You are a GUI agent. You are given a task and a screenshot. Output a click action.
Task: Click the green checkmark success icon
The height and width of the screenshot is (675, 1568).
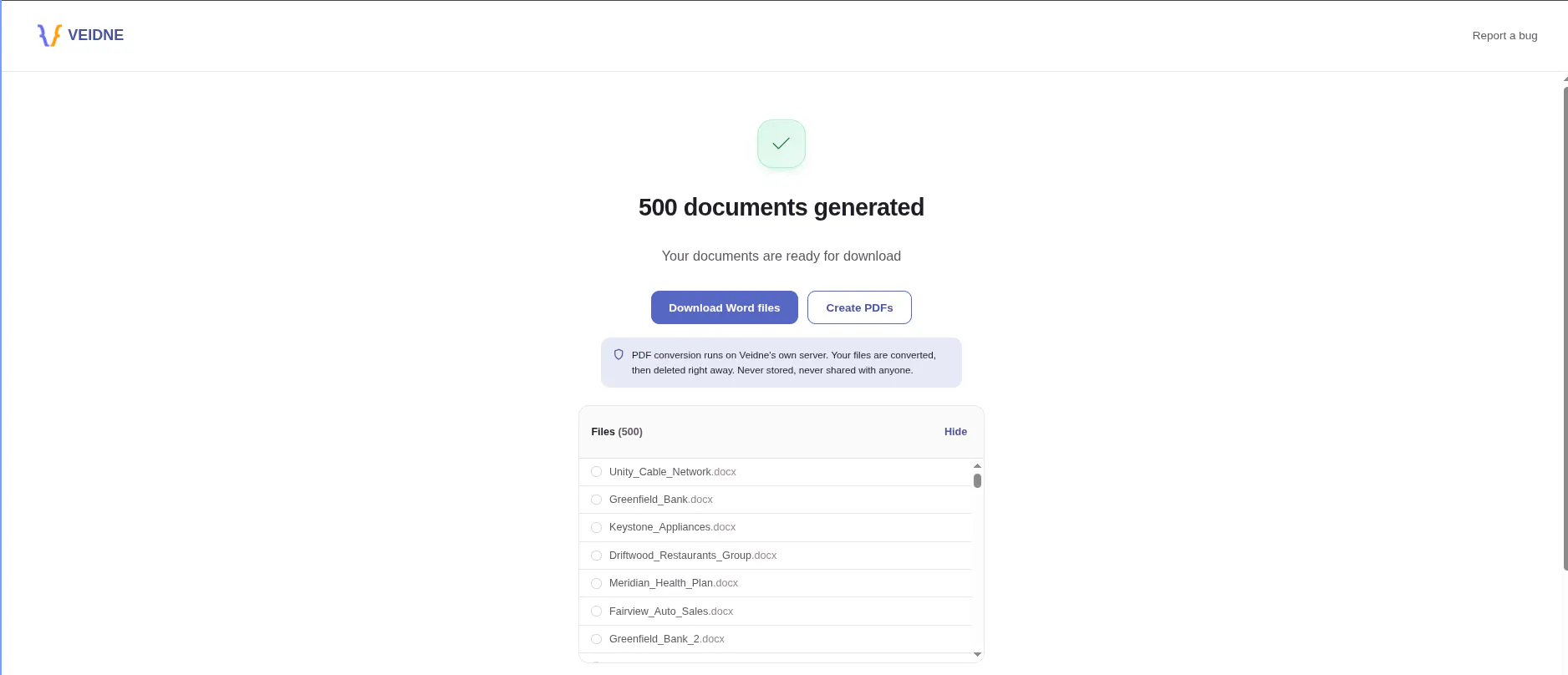coord(781,144)
